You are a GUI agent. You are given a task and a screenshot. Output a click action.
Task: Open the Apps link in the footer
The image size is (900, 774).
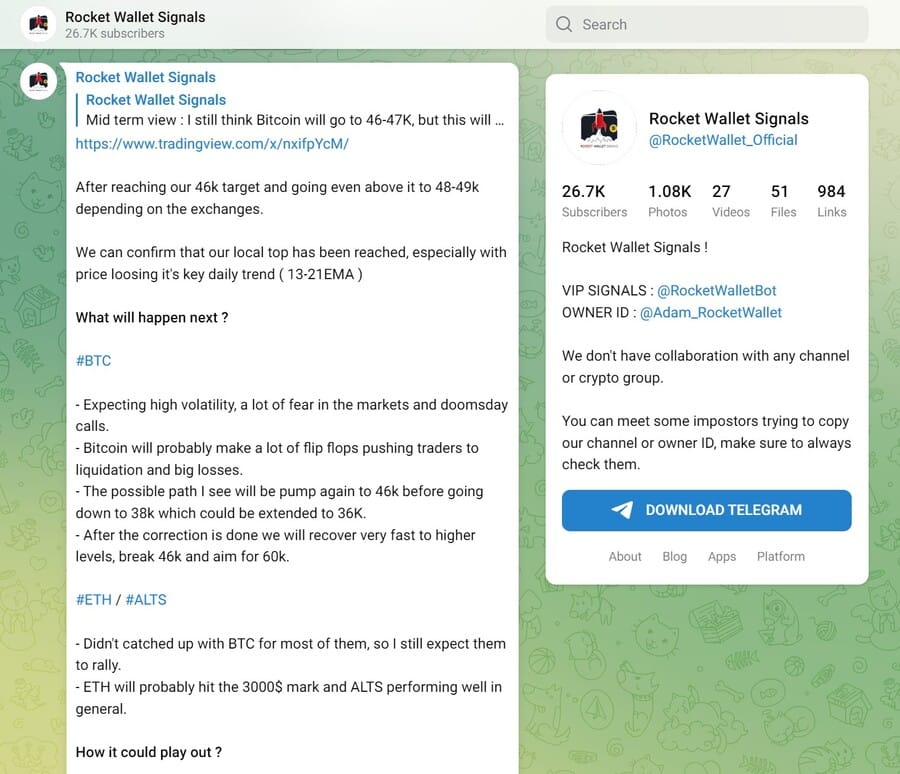(722, 556)
